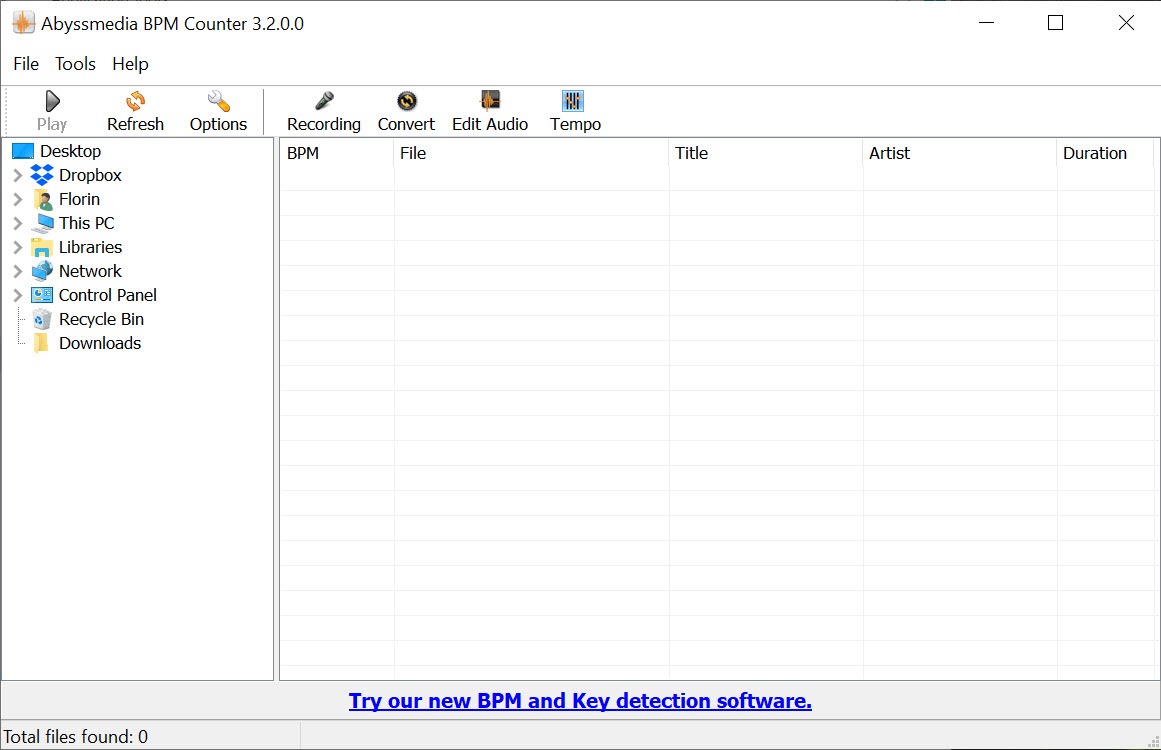Screen dimensions: 1161x750
Task: Select the This PC label in tree
Action: 87,223
